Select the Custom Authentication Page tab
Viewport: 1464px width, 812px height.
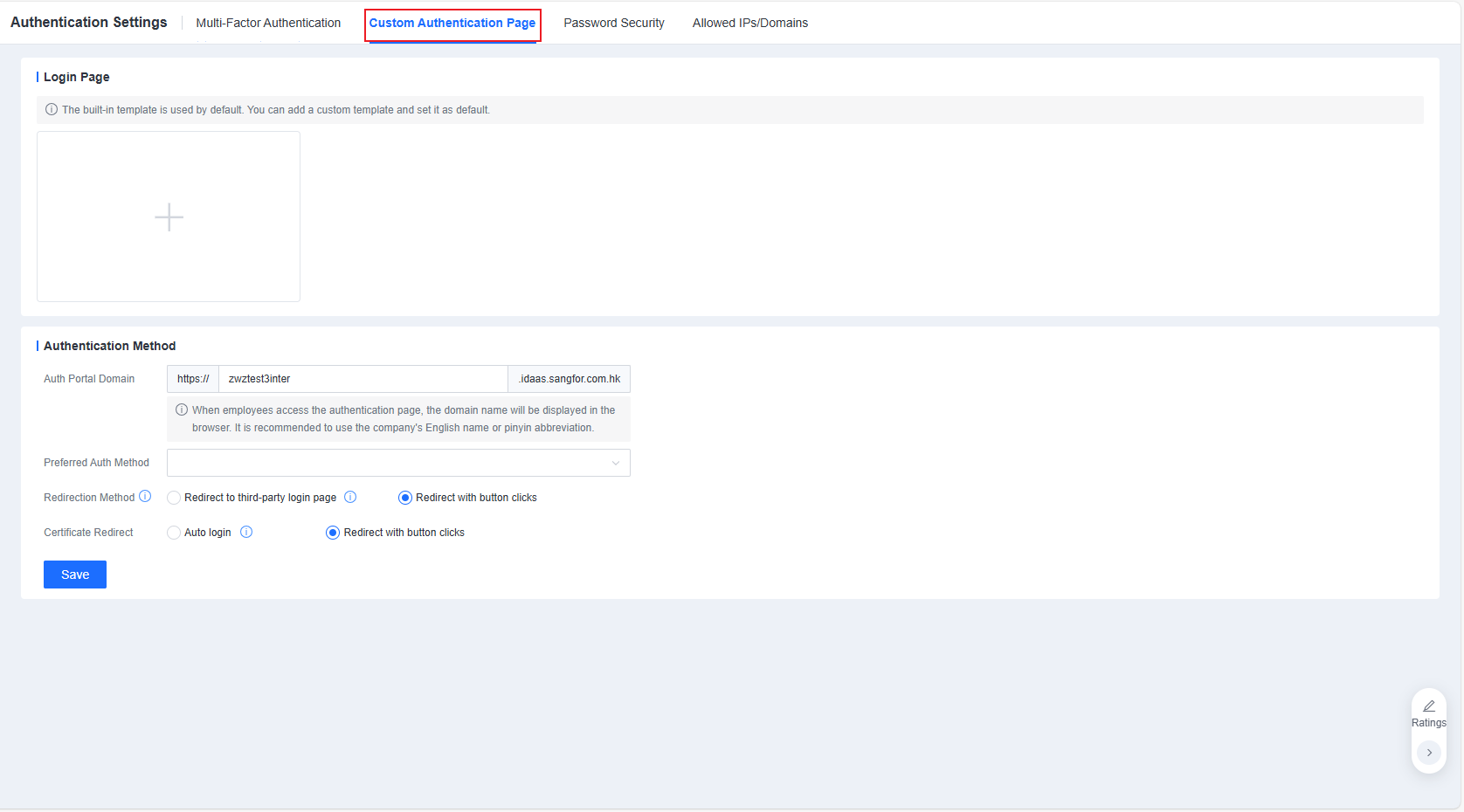[x=452, y=23]
